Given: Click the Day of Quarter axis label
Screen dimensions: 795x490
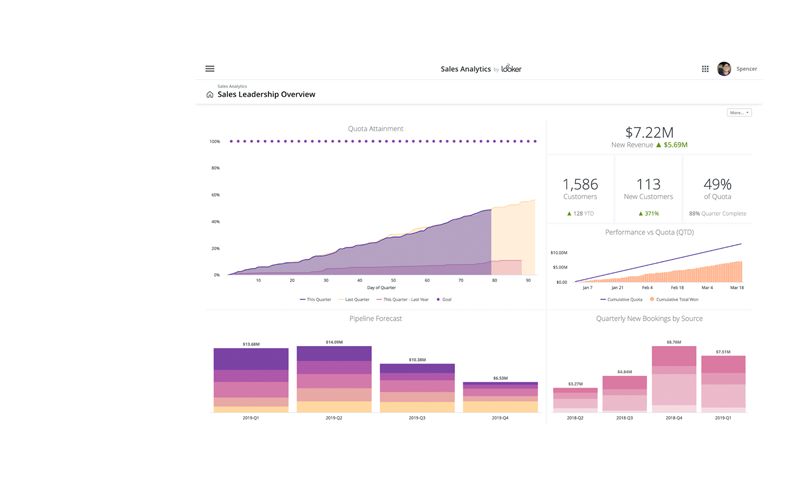Looking at the screenshot, I should tap(381, 288).
